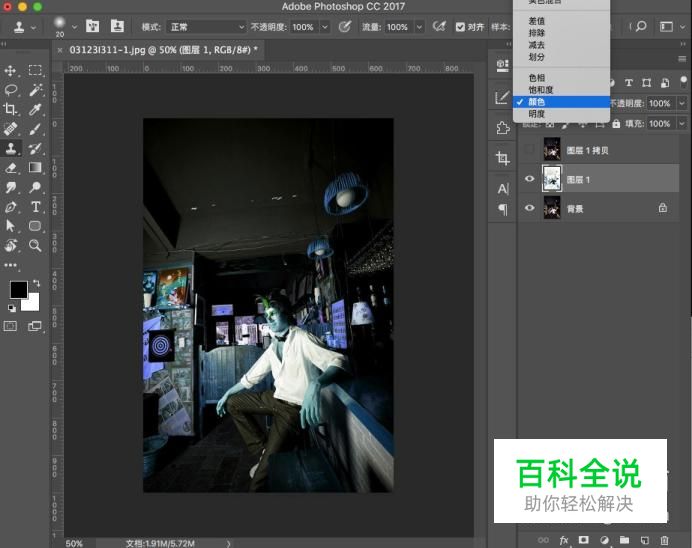
Task: Toggle Quick Mask mode
Action: pyautogui.click(x=11, y=326)
